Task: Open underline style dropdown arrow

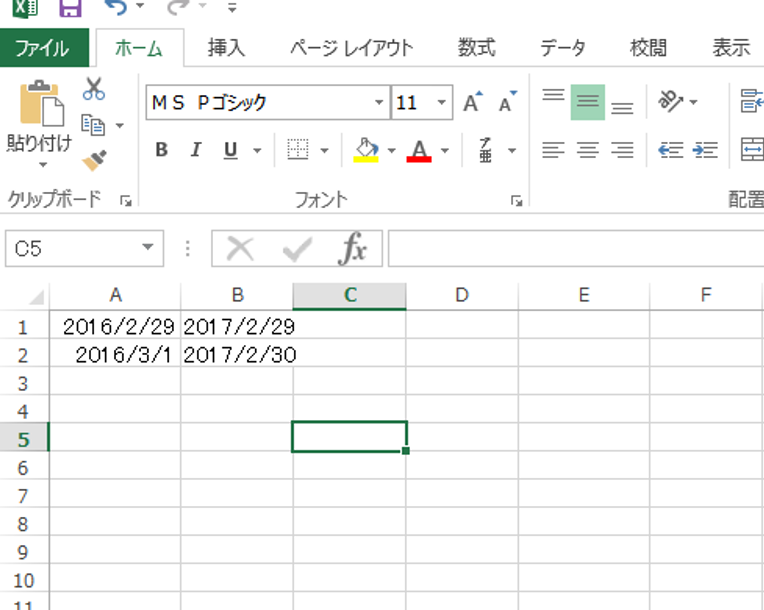Action: (x=257, y=151)
